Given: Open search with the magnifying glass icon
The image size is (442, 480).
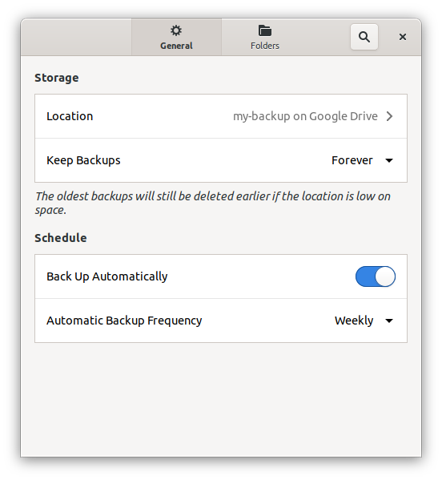Looking at the screenshot, I should pyautogui.click(x=364, y=37).
